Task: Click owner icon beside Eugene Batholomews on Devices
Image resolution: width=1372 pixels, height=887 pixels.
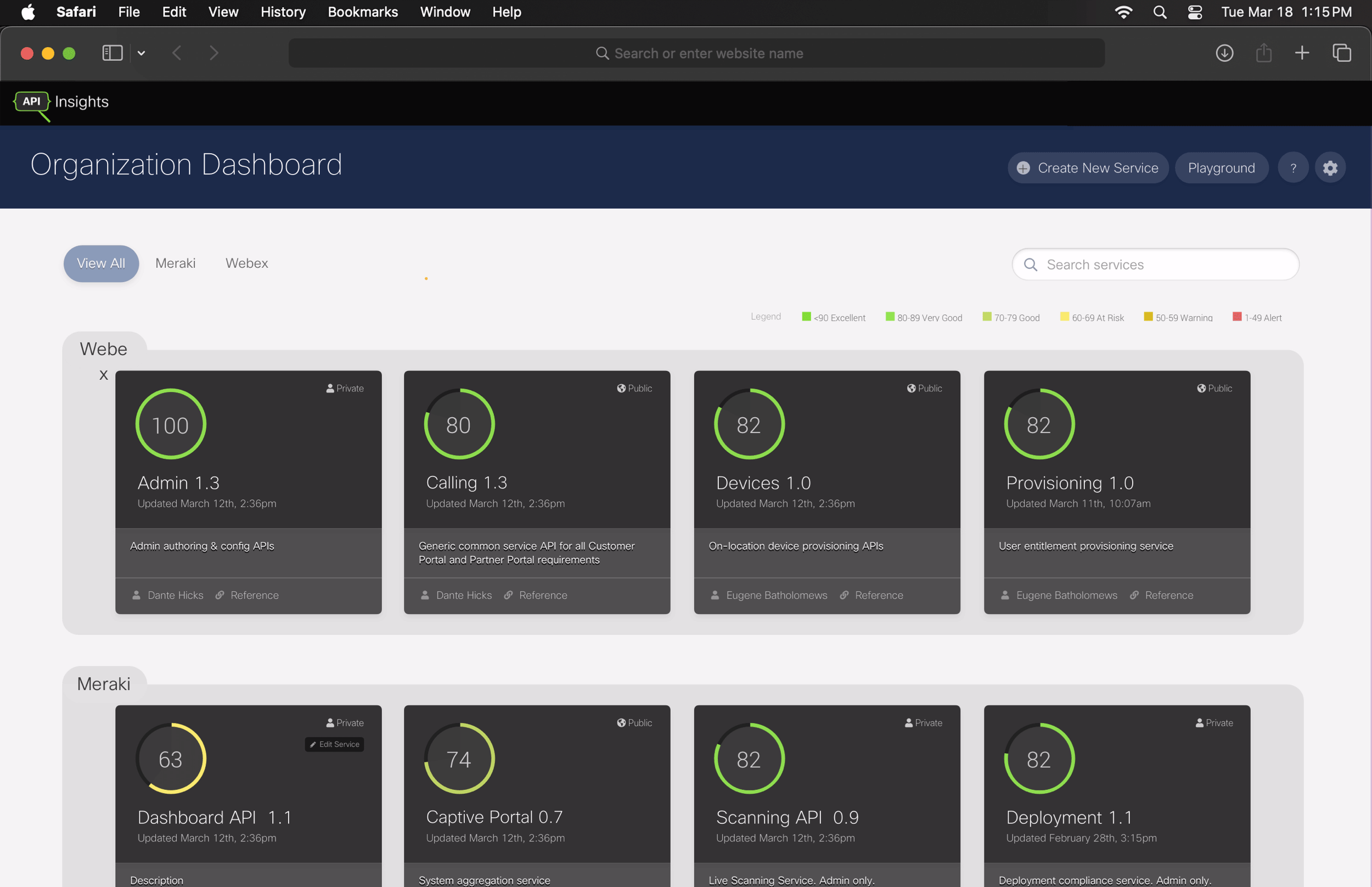Action: (715, 596)
